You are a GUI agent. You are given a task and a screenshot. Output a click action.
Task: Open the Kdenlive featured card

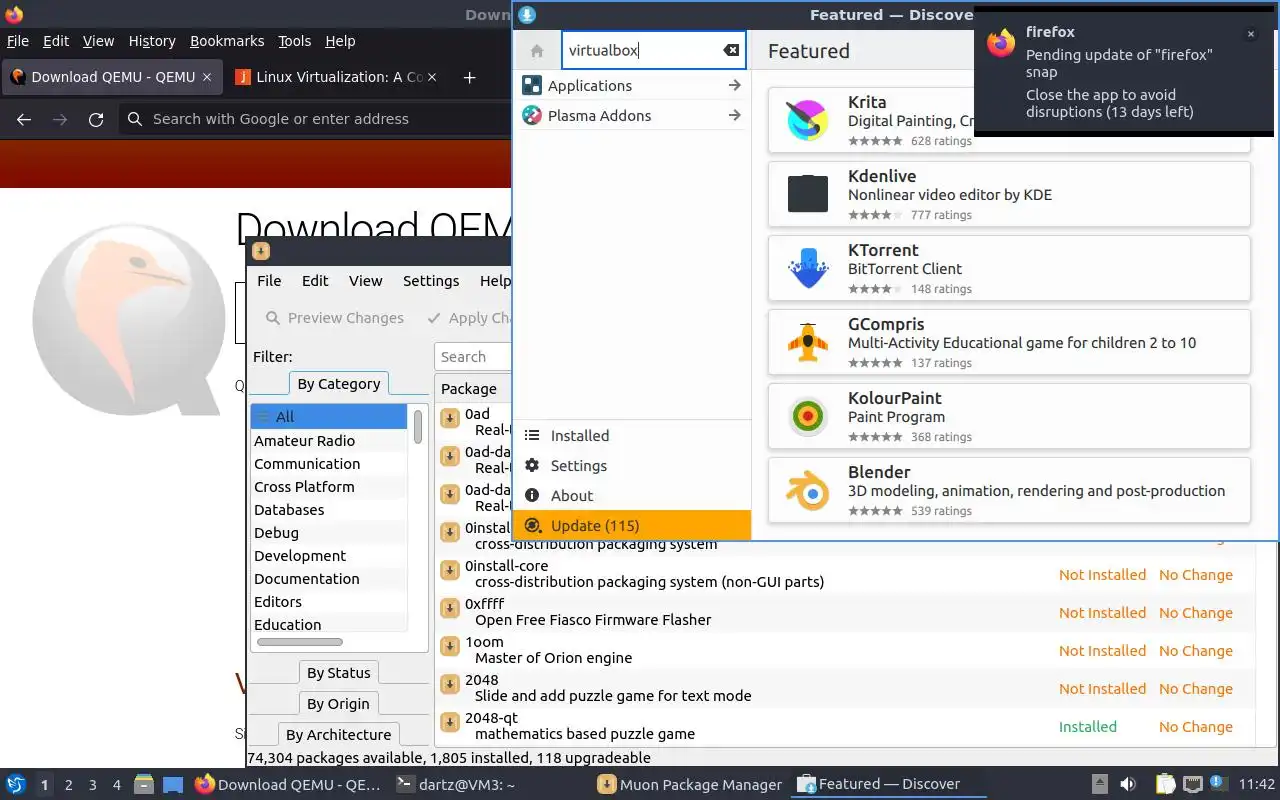[1009, 194]
